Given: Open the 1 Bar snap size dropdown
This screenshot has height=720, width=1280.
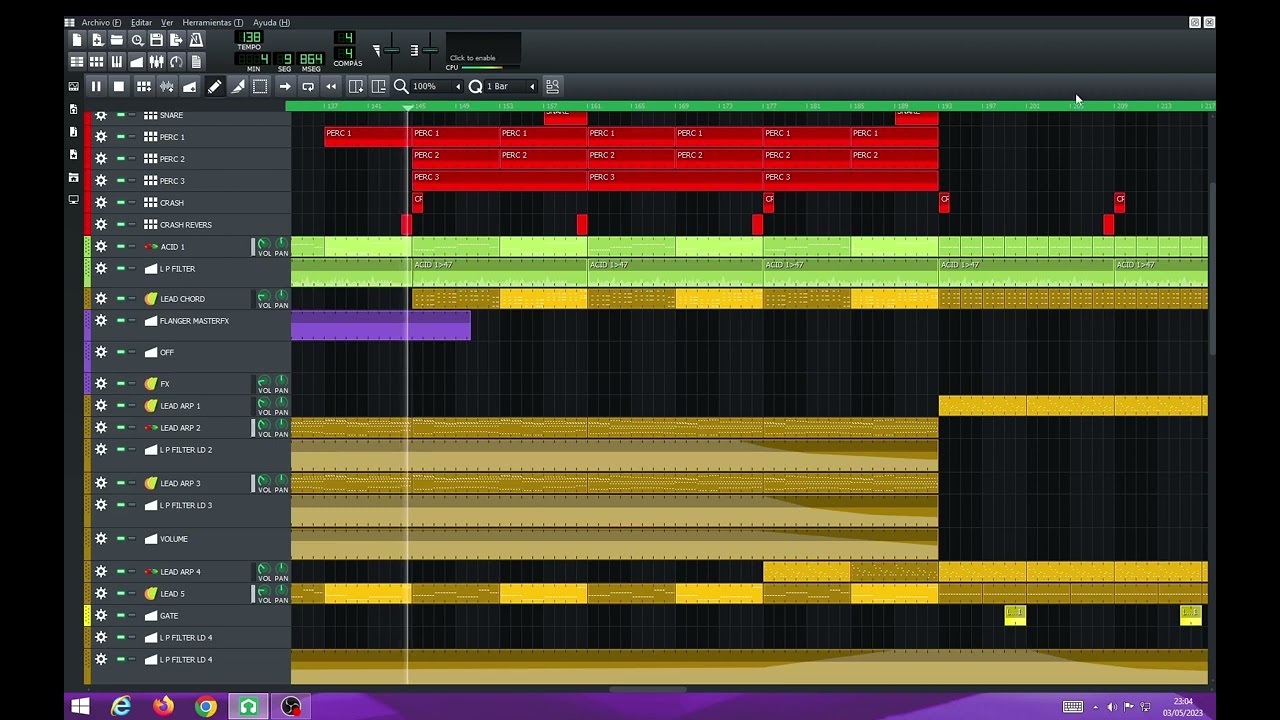Looking at the screenshot, I should tap(511, 87).
